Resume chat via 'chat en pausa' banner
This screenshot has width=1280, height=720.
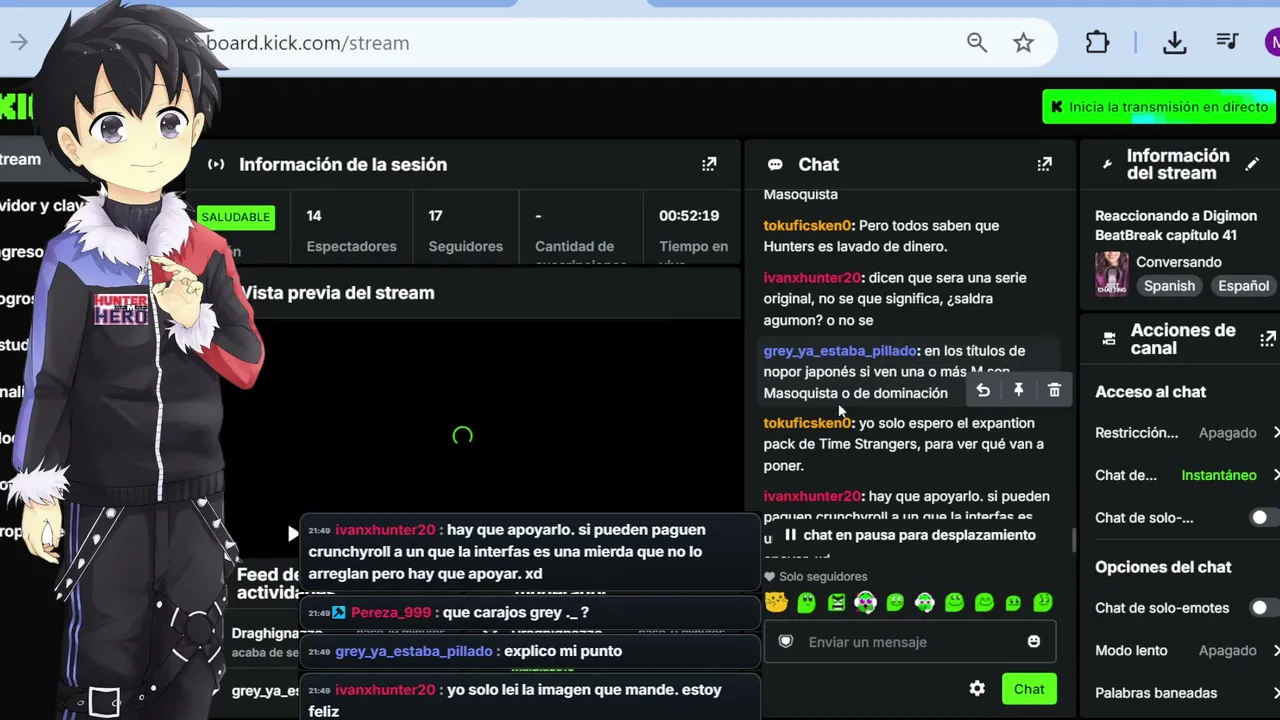pyautogui.click(x=909, y=535)
